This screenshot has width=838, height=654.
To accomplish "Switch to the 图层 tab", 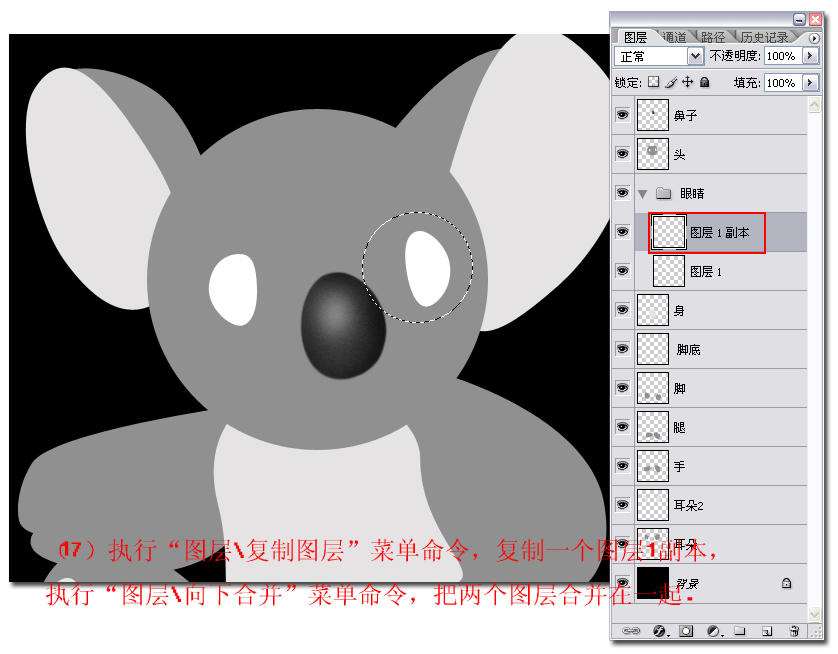I will (635, 37).
